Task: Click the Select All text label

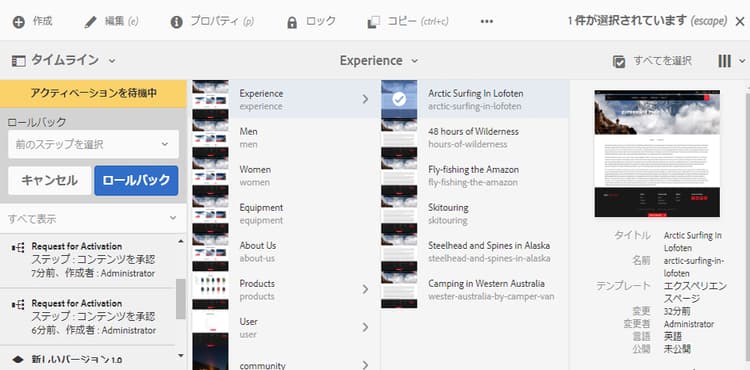Action: (x=662, y=61)
